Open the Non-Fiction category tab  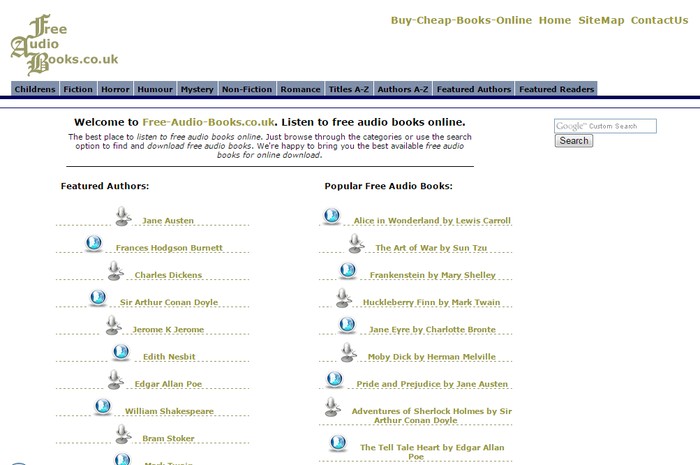coord(247,89)
